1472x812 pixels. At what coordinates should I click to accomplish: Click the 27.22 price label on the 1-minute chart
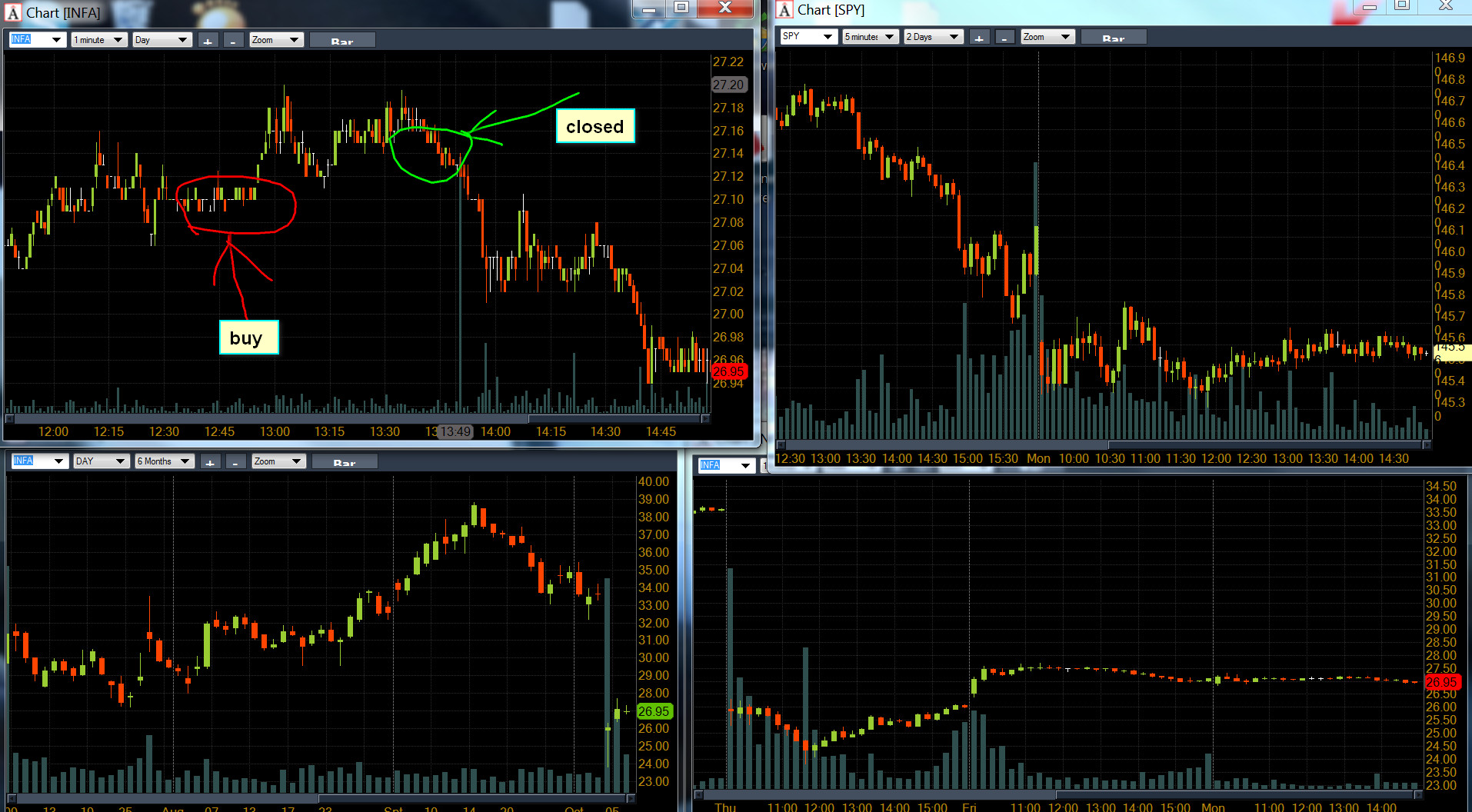click(728, 62)
